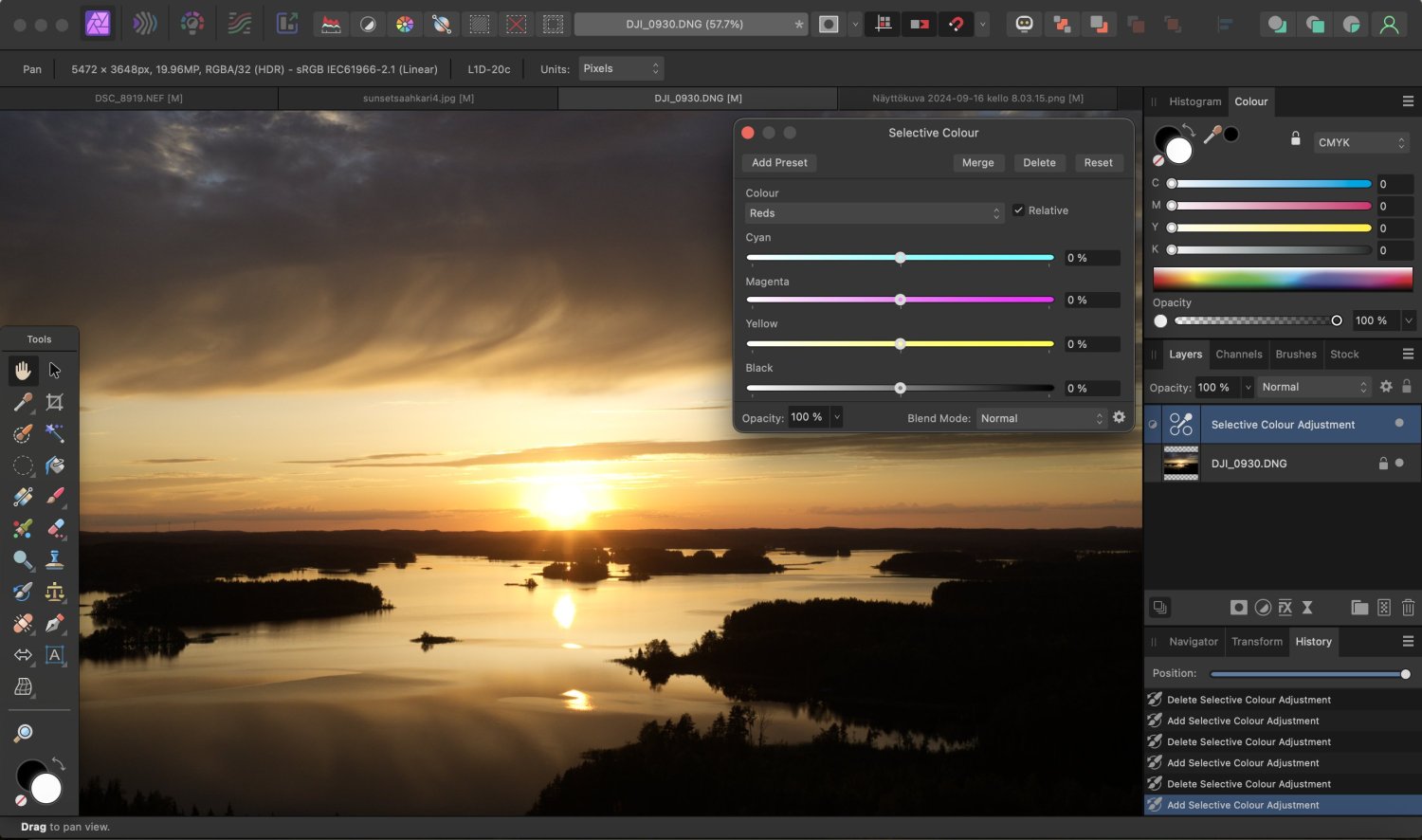
Task: Select the Pen tool
Action: click(55, 623)
